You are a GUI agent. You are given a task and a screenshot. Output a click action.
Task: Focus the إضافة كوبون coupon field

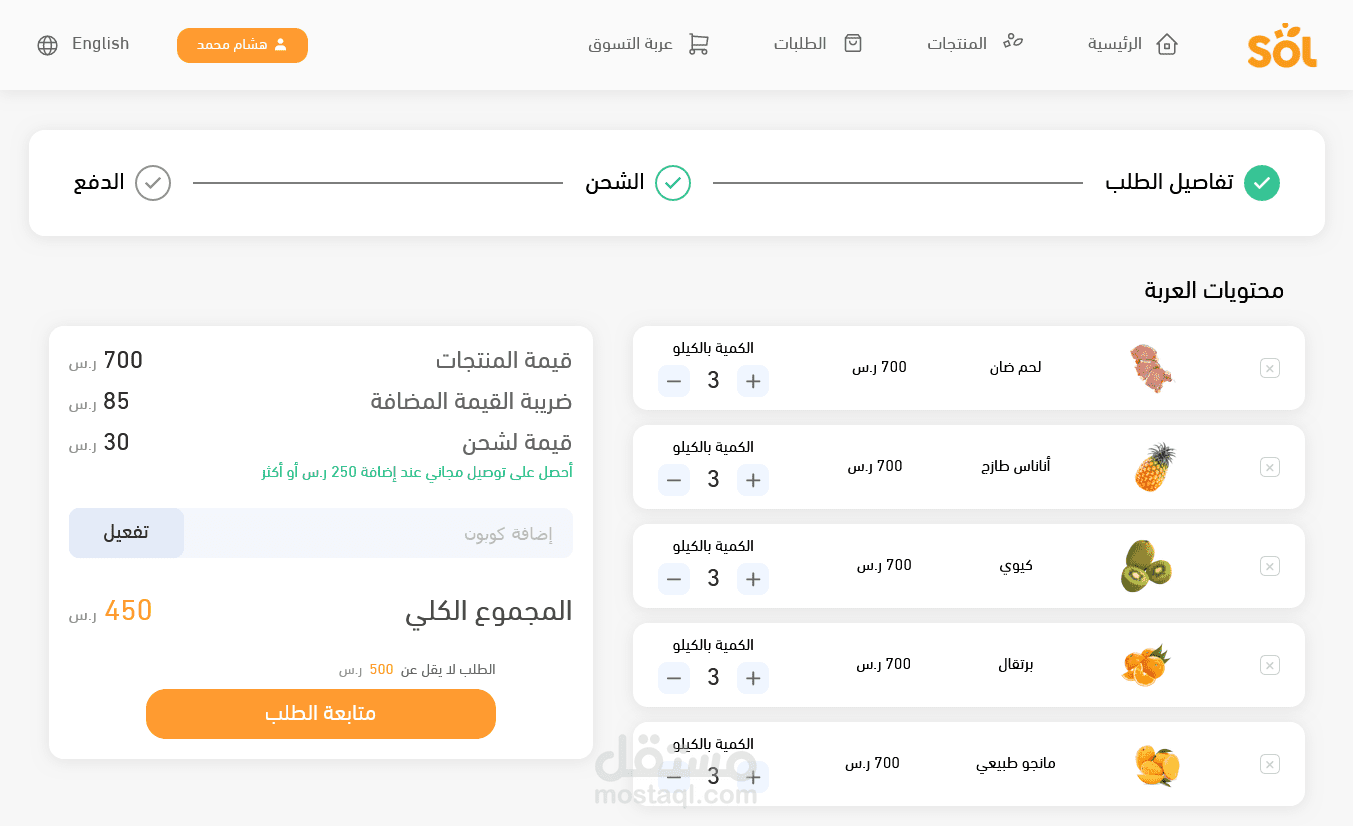(x=378, y=533)
